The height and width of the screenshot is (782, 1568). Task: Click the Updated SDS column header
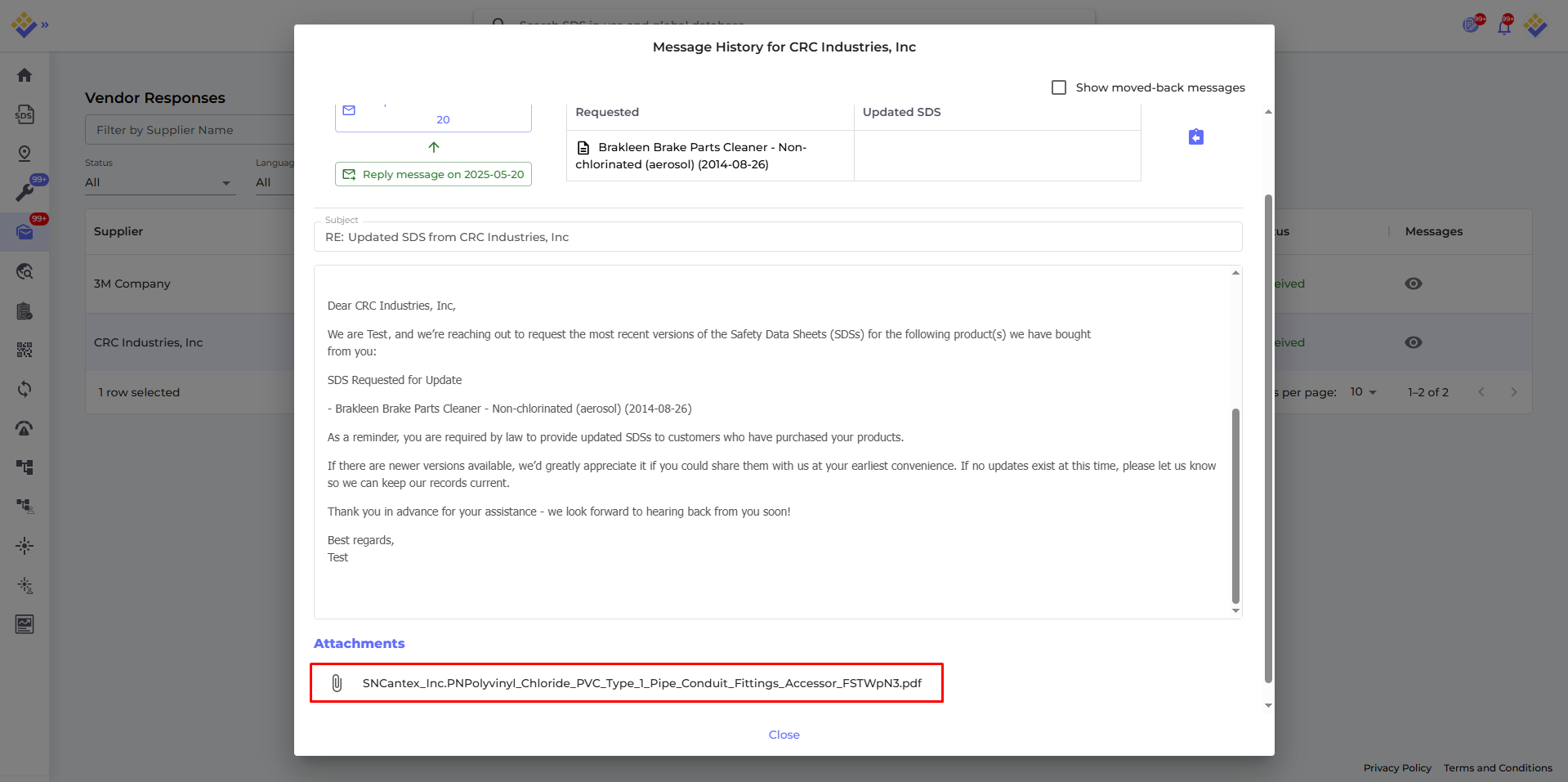tap(902, 112)
